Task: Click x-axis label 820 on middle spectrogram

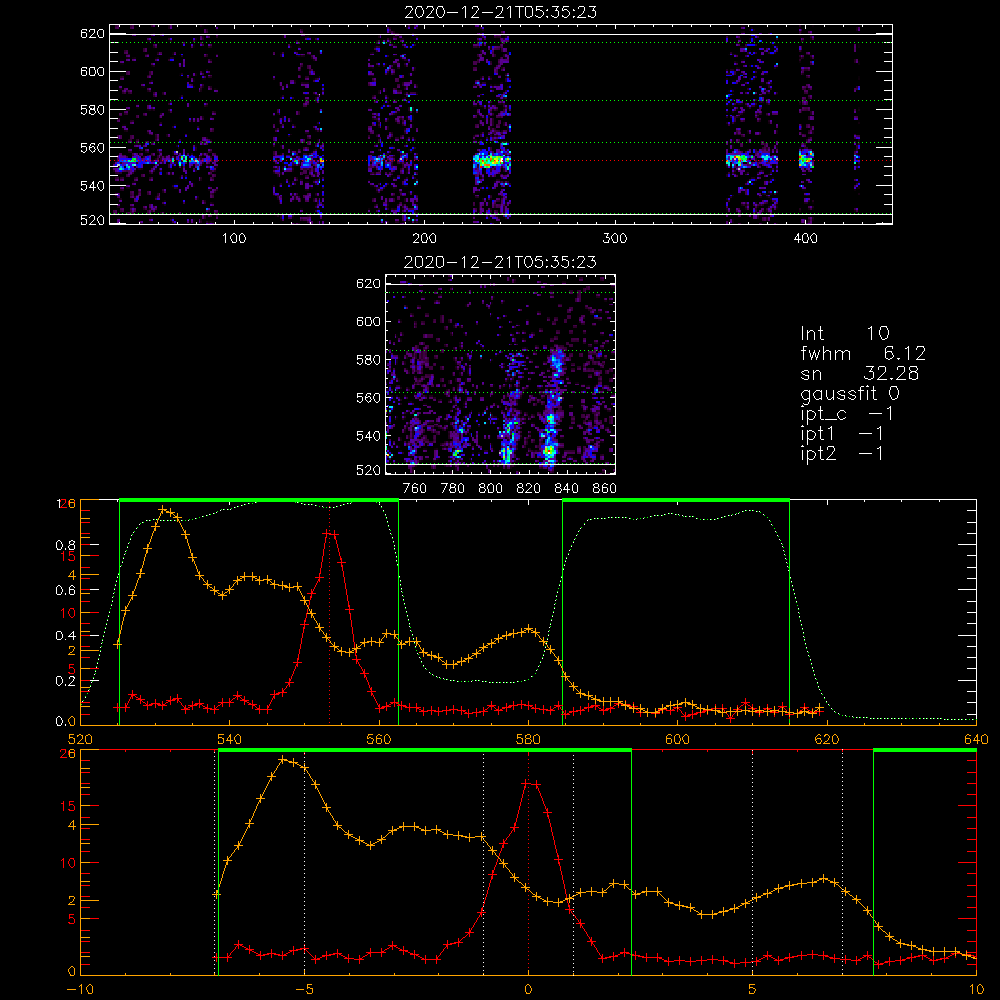Action: pos(528,489)
